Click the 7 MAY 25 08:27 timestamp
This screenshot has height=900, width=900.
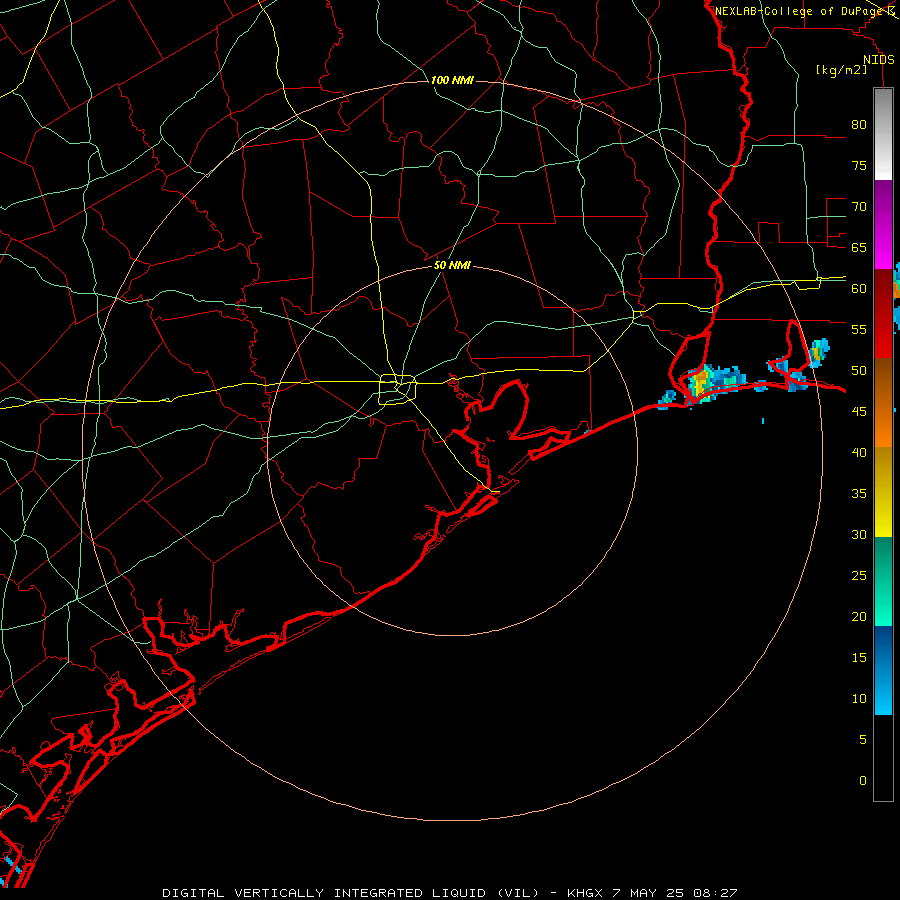point(676,893)
